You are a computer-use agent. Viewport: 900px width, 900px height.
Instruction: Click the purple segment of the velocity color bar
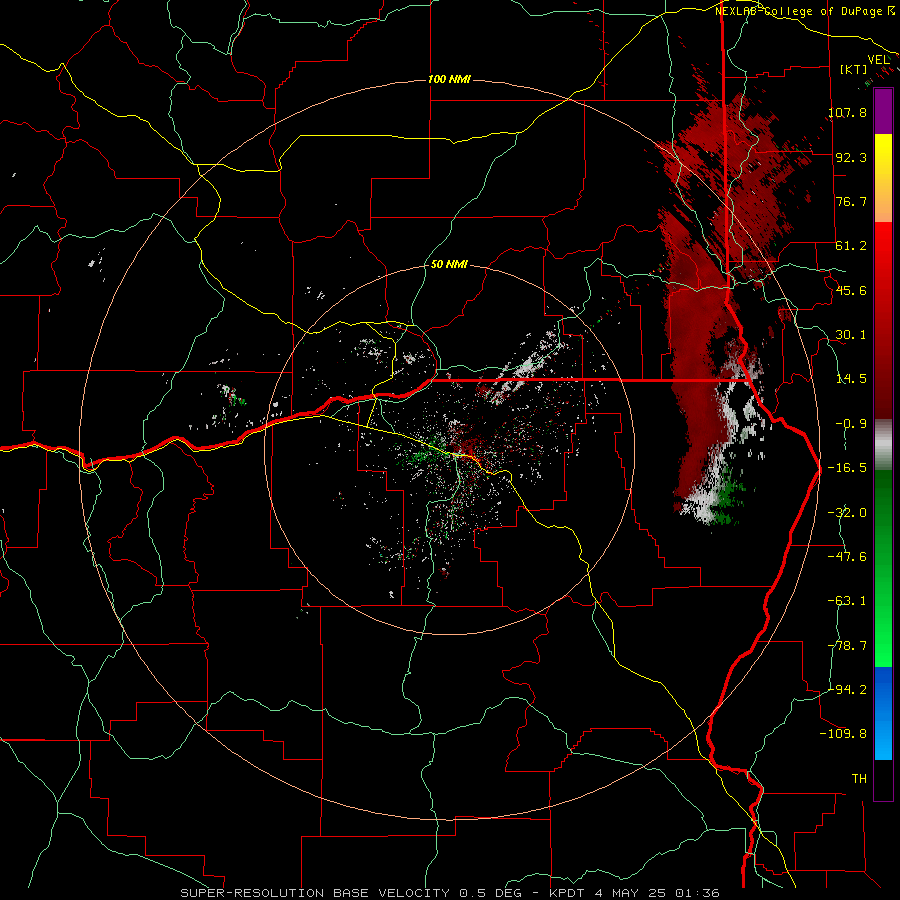point(883,112)
